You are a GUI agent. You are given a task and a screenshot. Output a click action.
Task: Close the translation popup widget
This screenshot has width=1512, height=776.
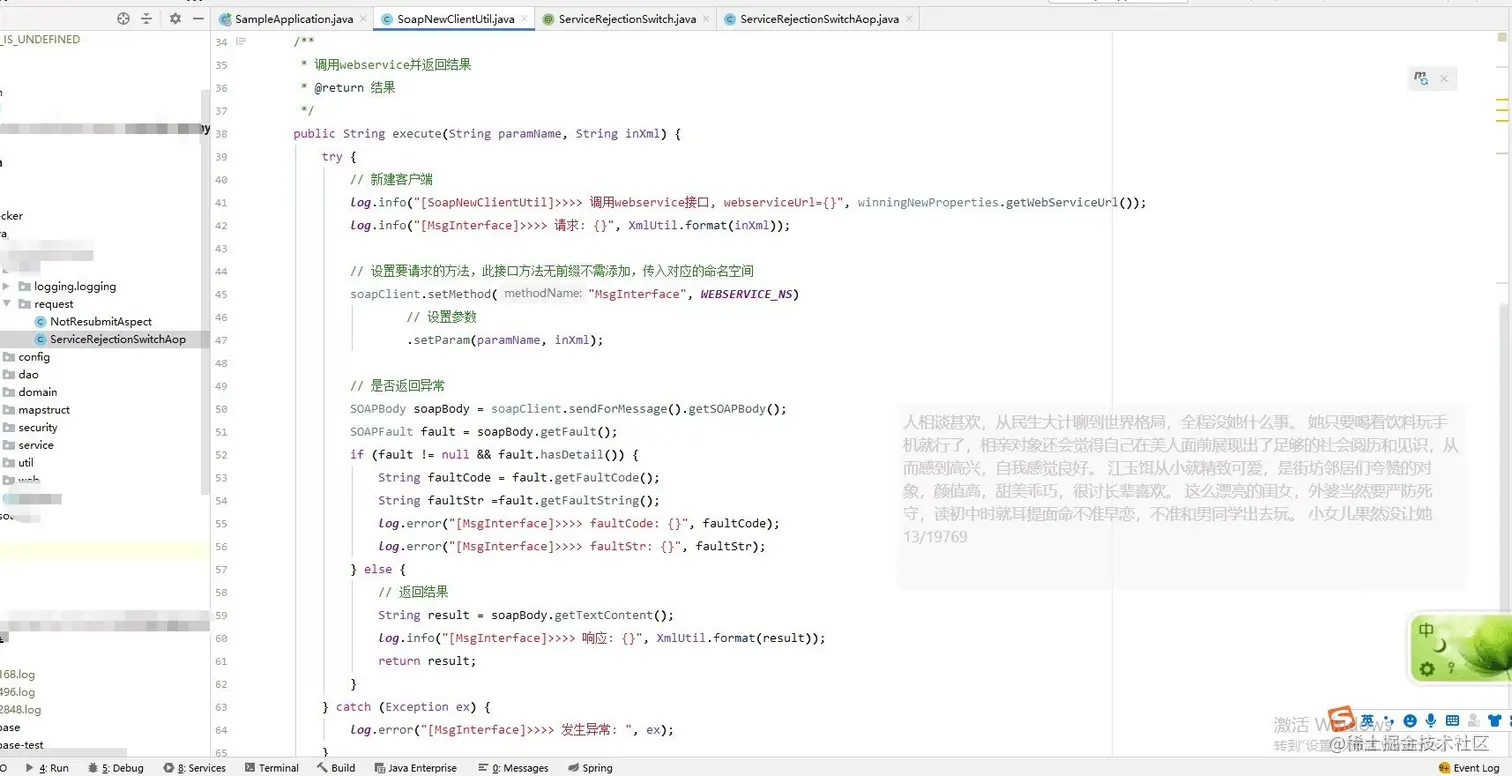coord(1444,78)
